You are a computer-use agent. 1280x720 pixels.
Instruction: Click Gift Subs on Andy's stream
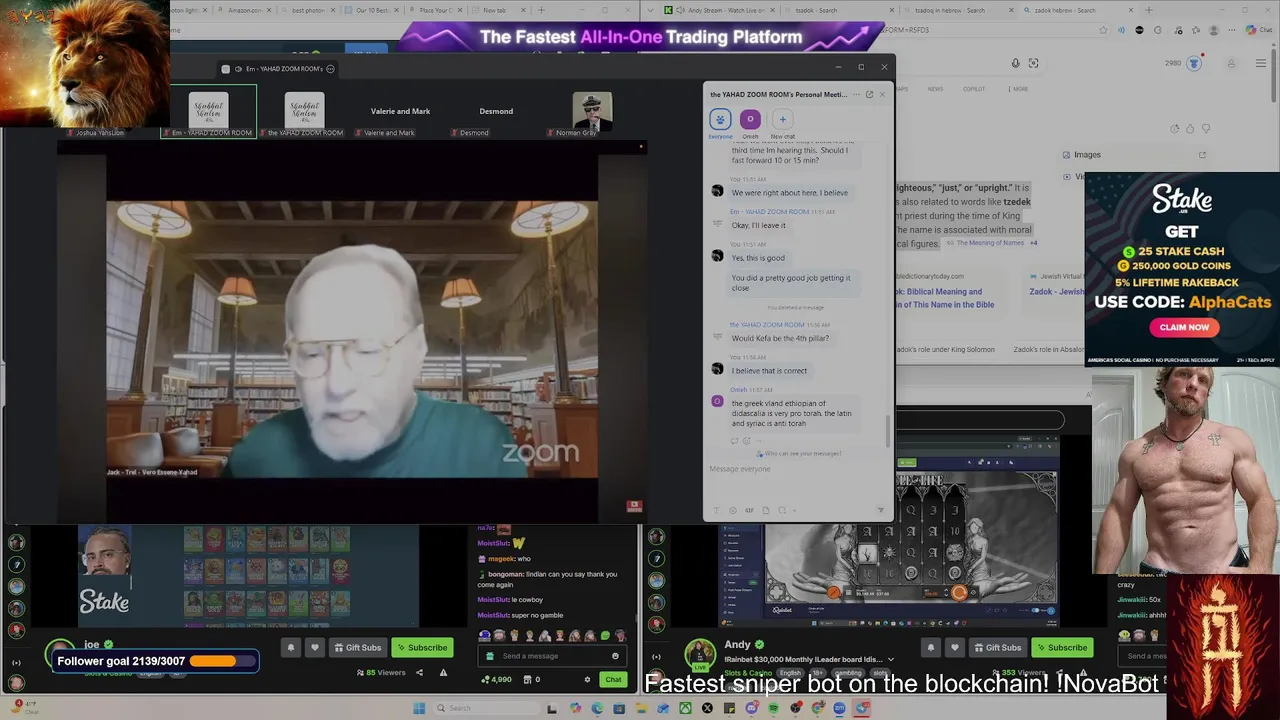[997, 647]
